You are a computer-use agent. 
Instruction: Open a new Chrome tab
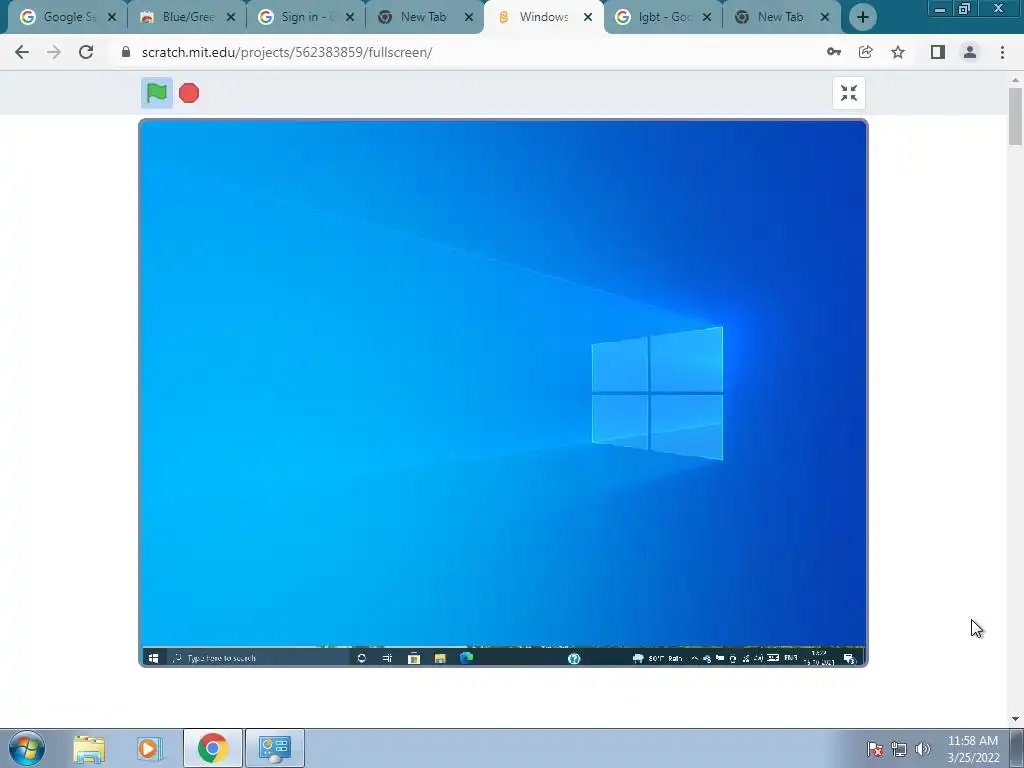tap(863, 18)
